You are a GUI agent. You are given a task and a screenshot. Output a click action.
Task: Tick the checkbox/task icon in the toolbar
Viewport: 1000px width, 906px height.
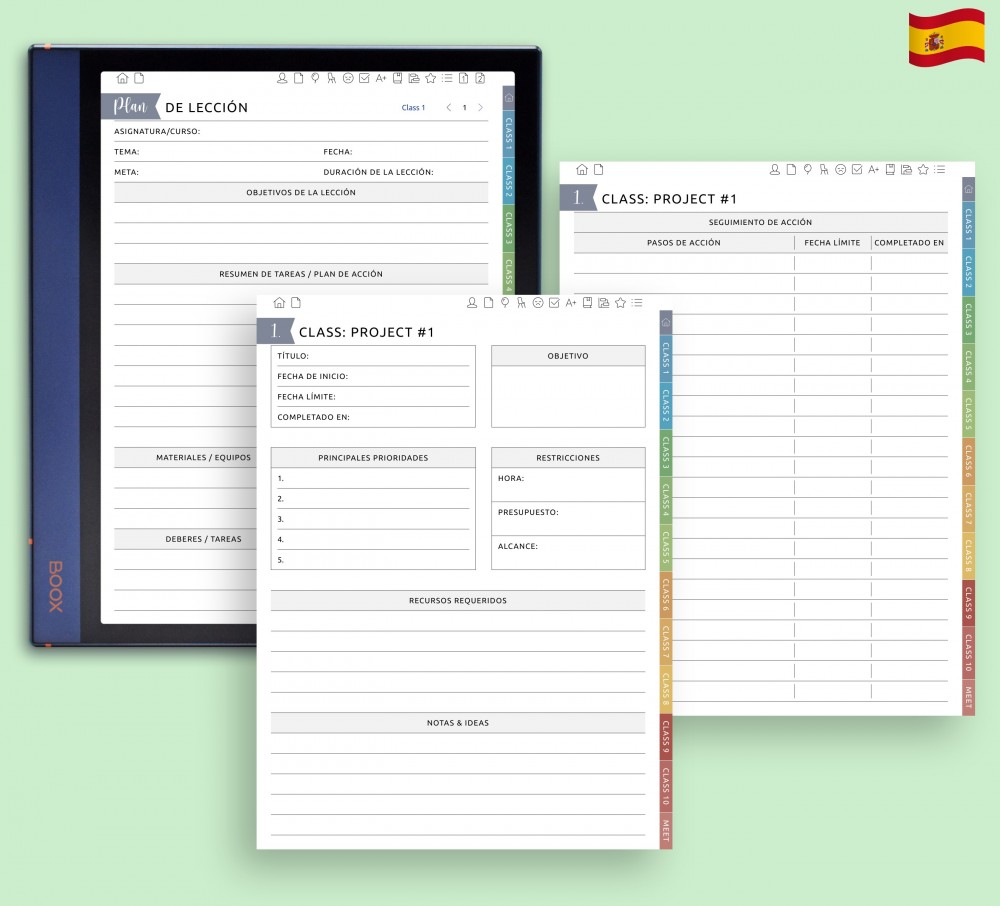[x=553, y=302]
